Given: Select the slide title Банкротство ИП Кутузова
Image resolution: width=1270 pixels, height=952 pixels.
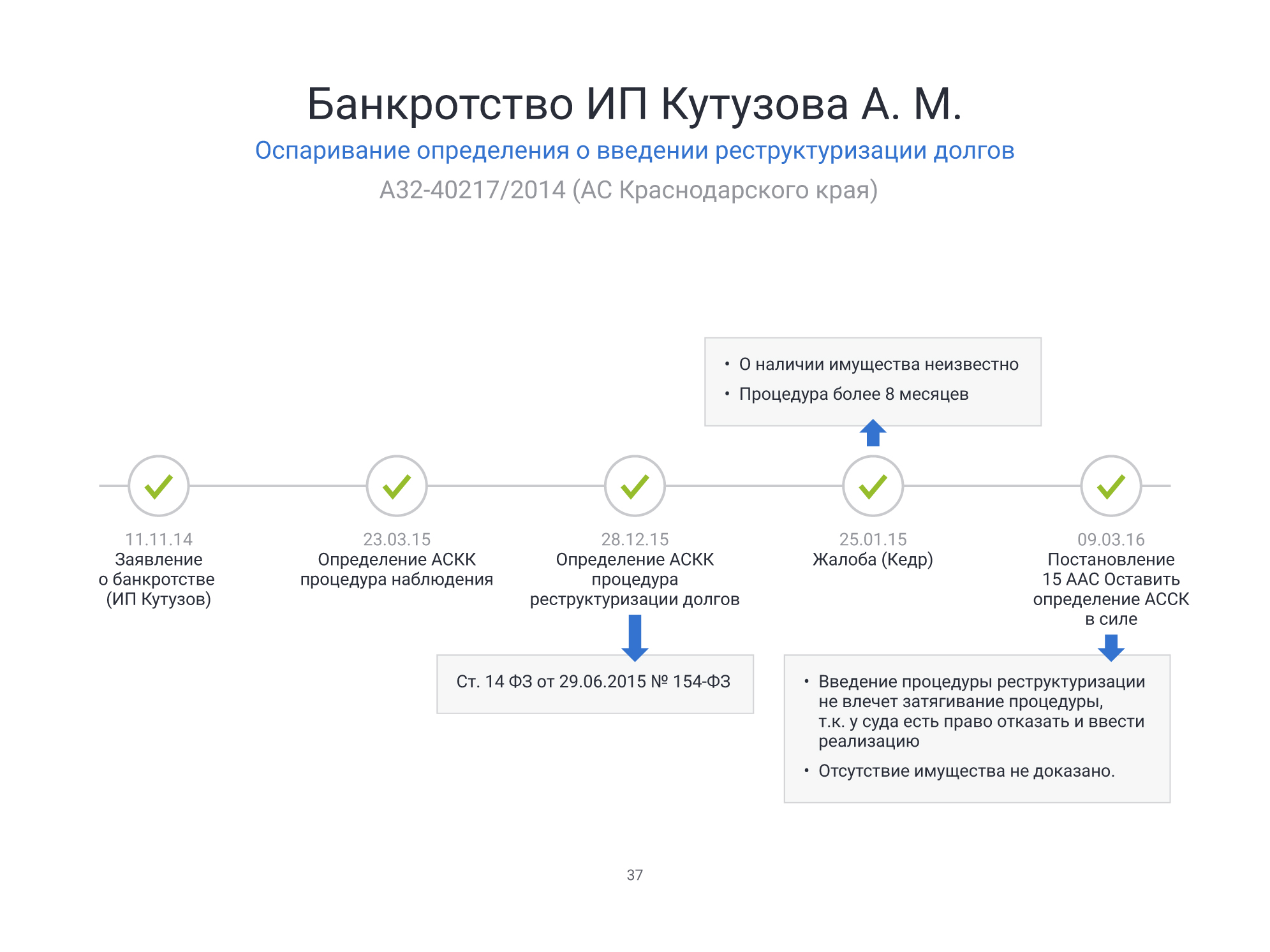Looking at the screenshot, I should click(x=635, y=104).
